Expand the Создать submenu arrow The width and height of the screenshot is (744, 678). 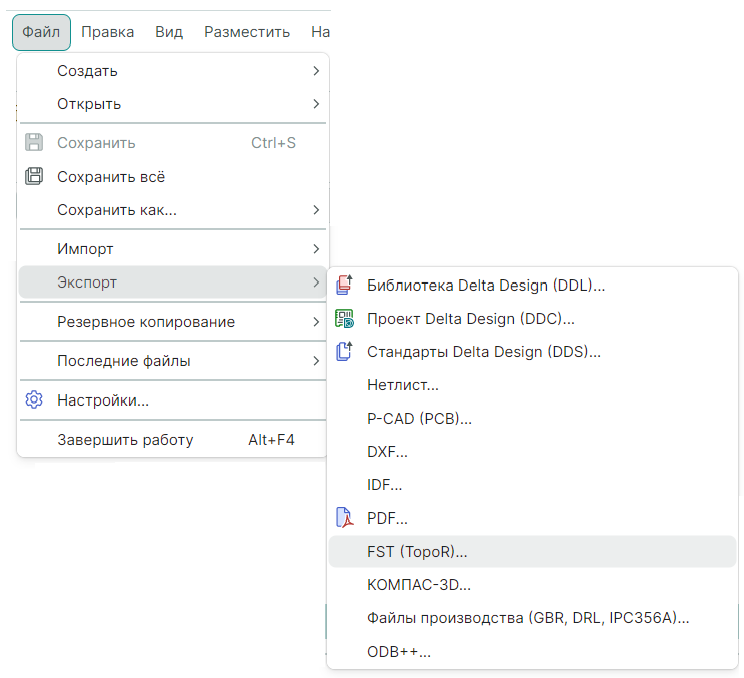pos(316,71)
